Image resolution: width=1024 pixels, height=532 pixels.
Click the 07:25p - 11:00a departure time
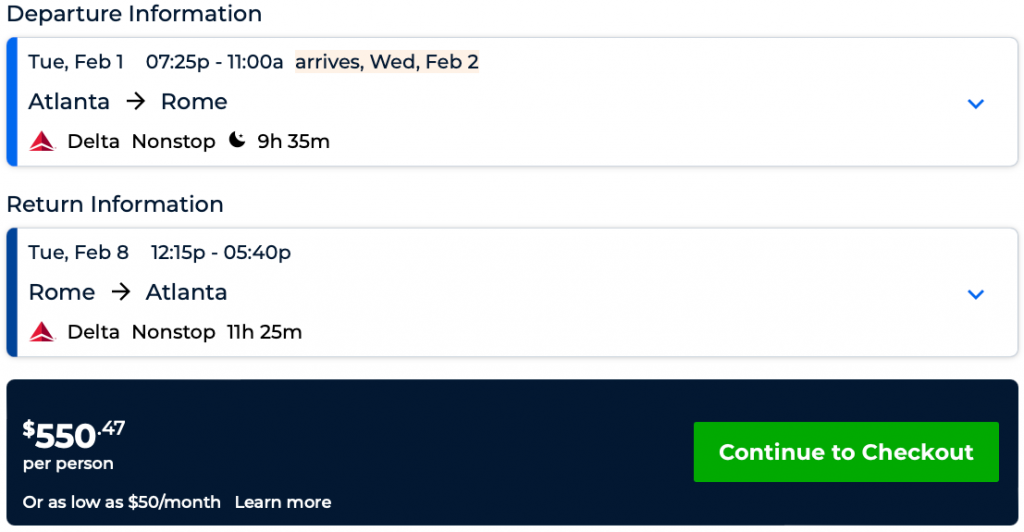pyautogui.click(x=214, y=62)
